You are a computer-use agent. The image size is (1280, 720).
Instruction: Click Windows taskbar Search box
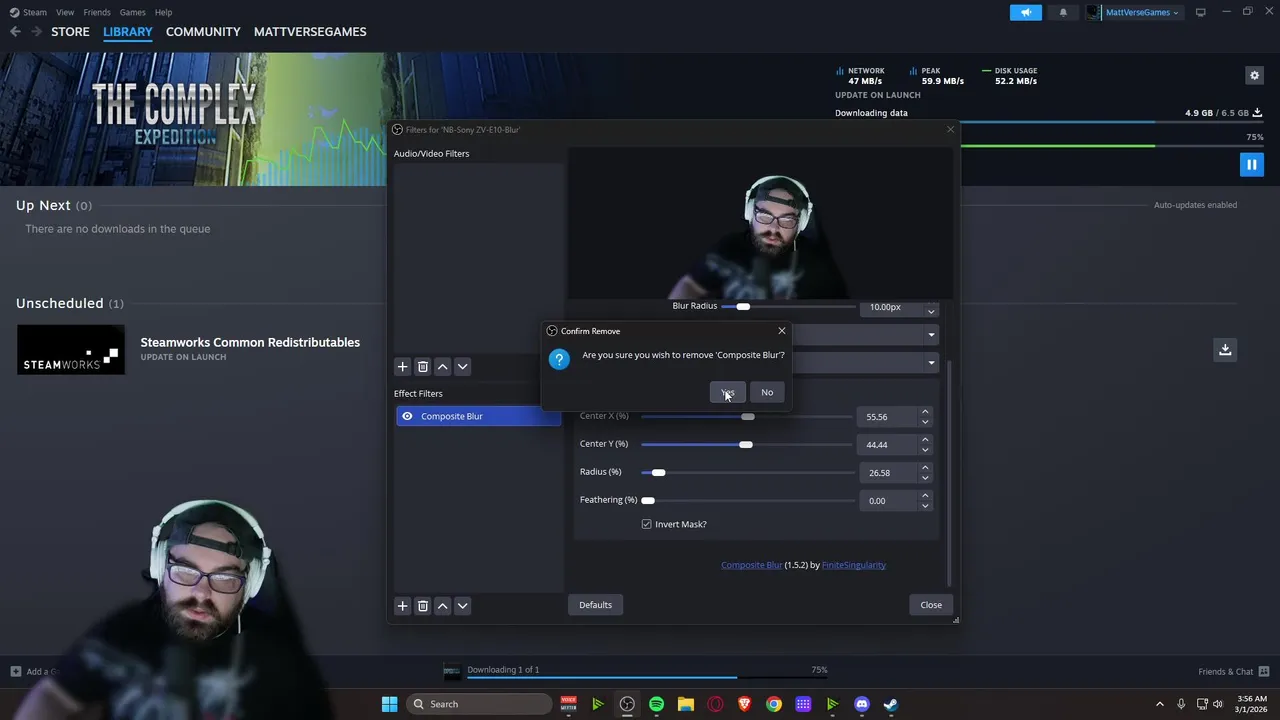tap(480, 704)
